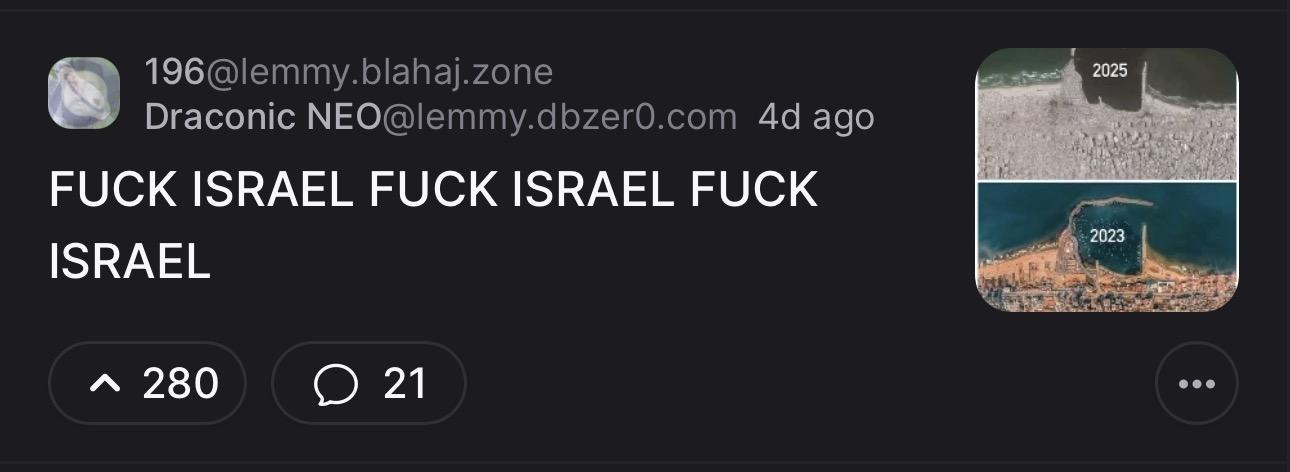Click the 280 upvote count
Image resolution: width=1290 pixels, height=472 pixels.
pyautogui.click(x=180, y=383)
